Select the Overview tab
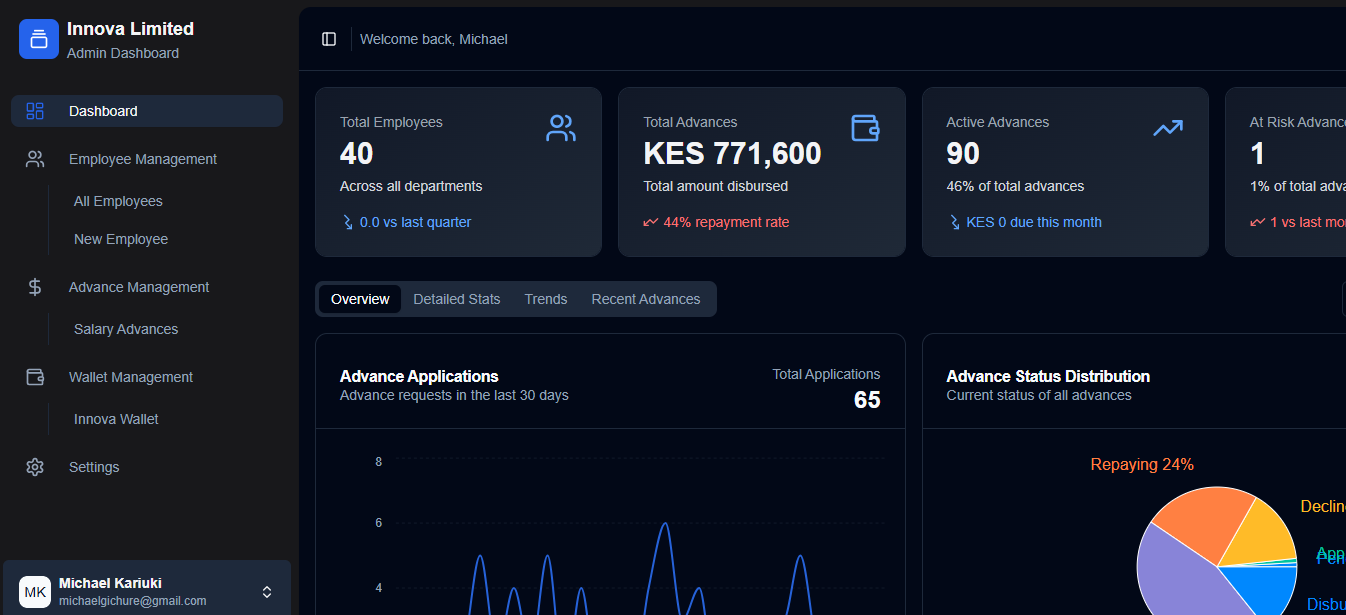The width and height of the screenshot is (1346, 615). [x=360, y=299]
